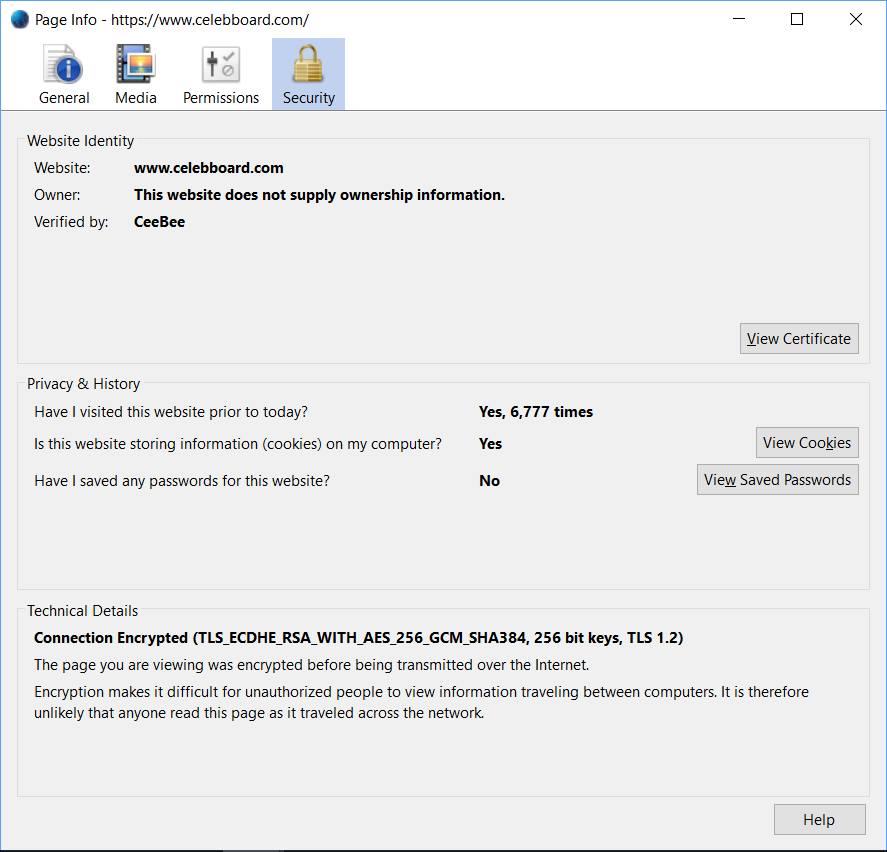Image resolution: width=887 pixels, height=852 pixels.
Task: Click the 'Website:' label
Action: coord(62,168)
